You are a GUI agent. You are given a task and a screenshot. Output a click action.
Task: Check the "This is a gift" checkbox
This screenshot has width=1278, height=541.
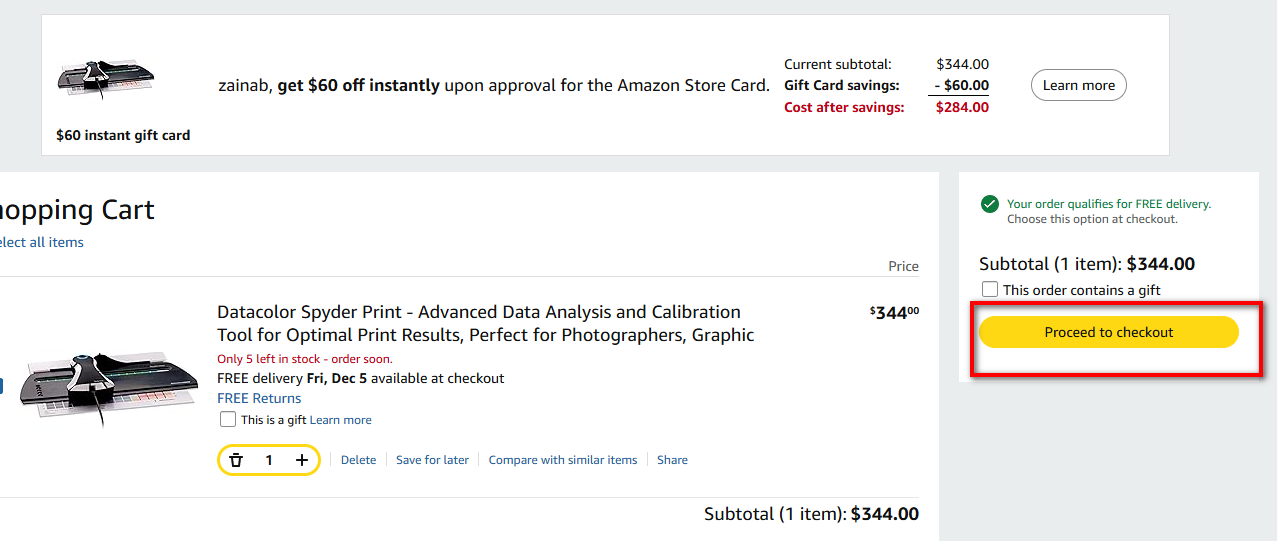pos(228,420)
